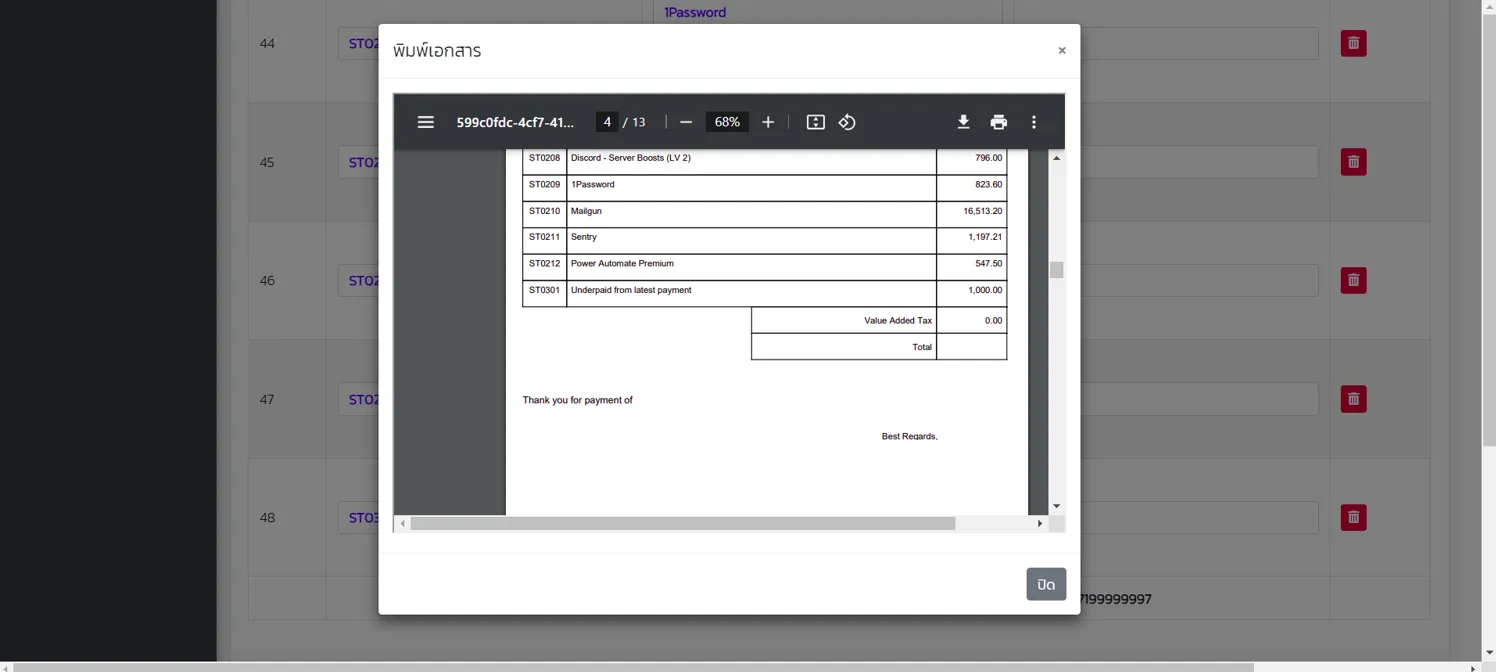Open the PDF sidebar hamburger menu
This screenshot has width=1496, height=672.
[425, 122]
